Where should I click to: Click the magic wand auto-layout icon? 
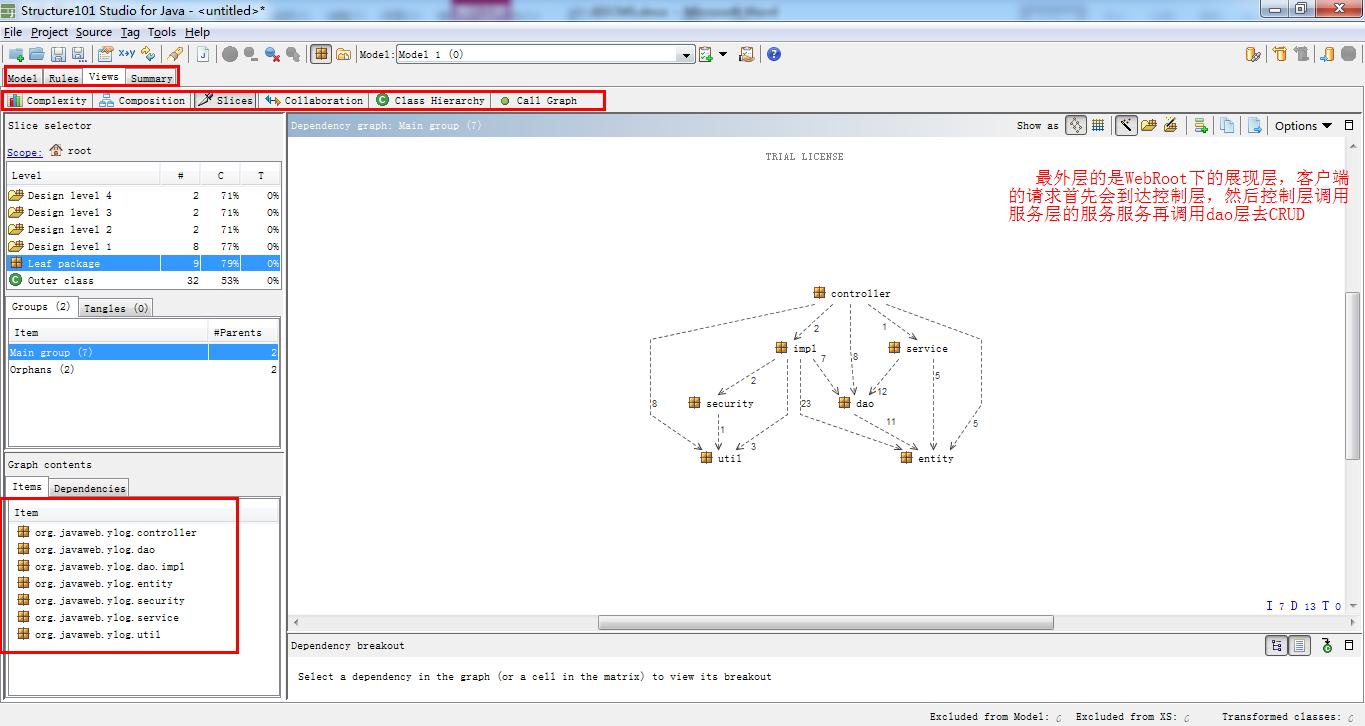1126,125
